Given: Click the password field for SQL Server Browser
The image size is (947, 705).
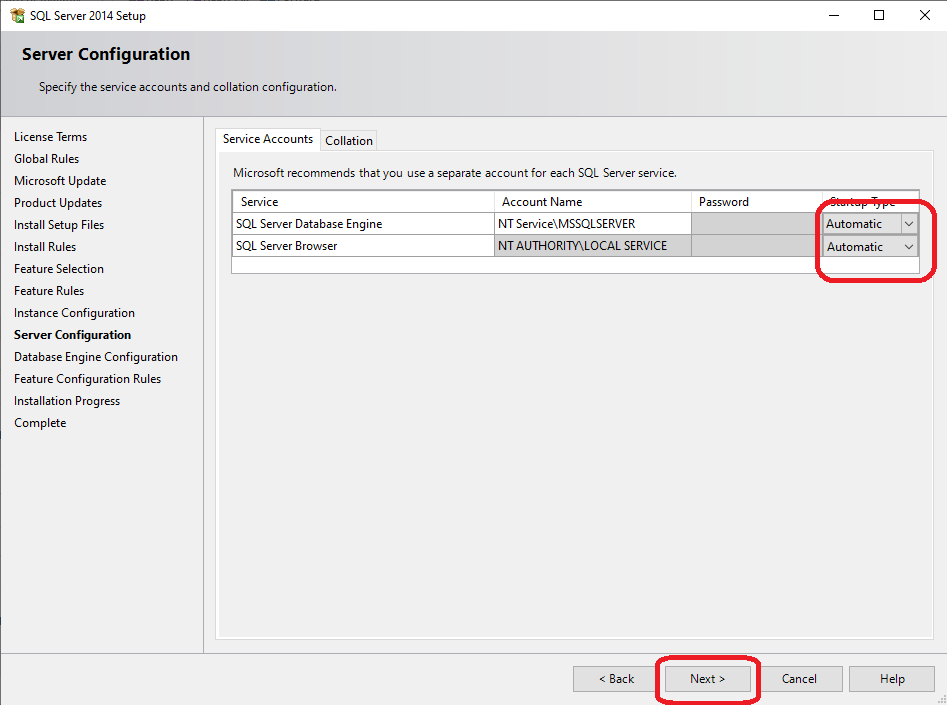Looking at the screenshot, I should coord(757,246).
